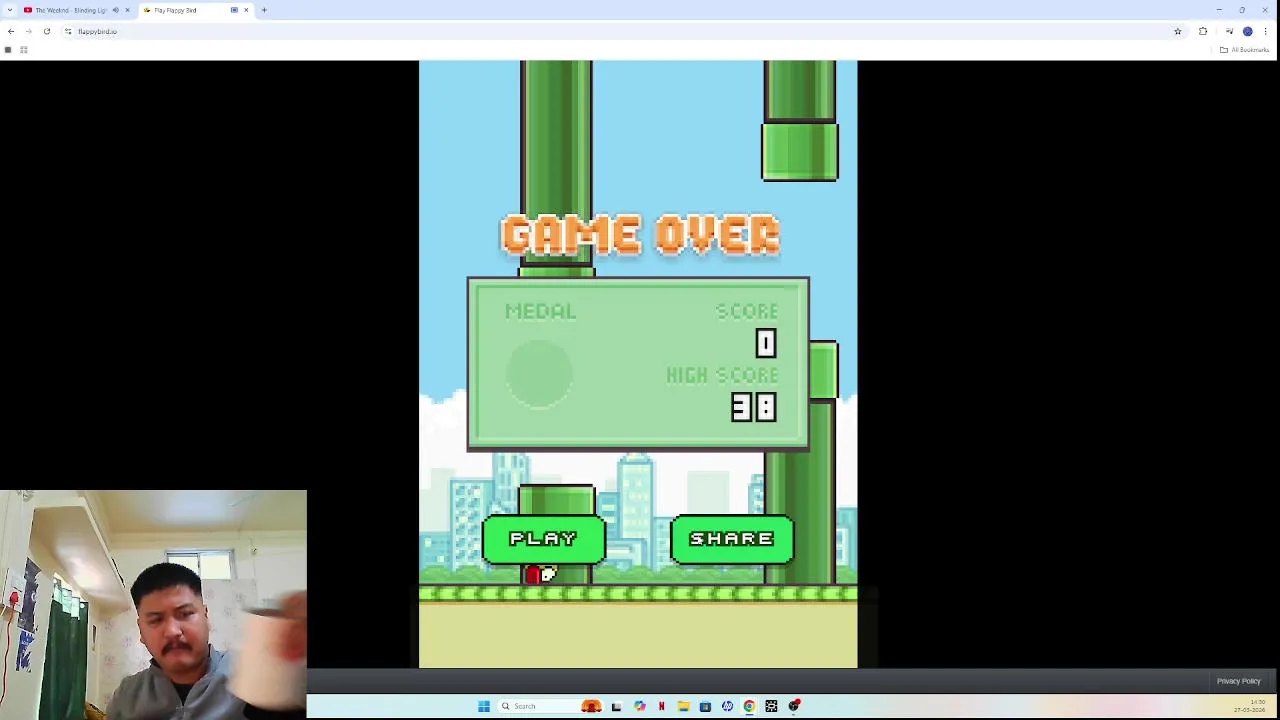Go back to previous page
Image resolution: width=1280 pixels, height=720 pixels.
tap(11, 31)
